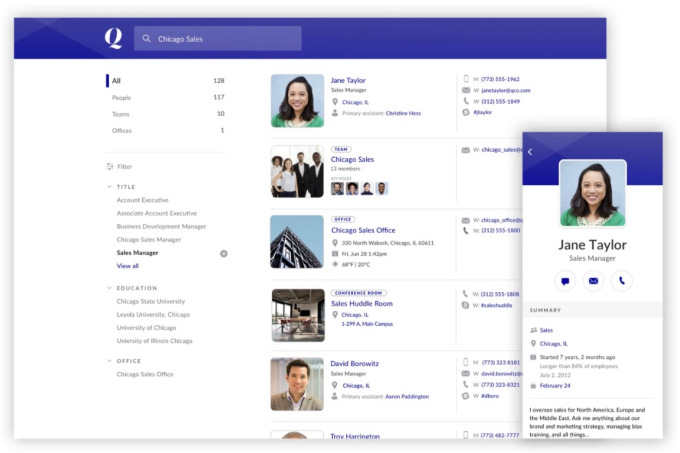Open the Filter settings icon
Screen dimensions: 680x453
click(110, 167)
